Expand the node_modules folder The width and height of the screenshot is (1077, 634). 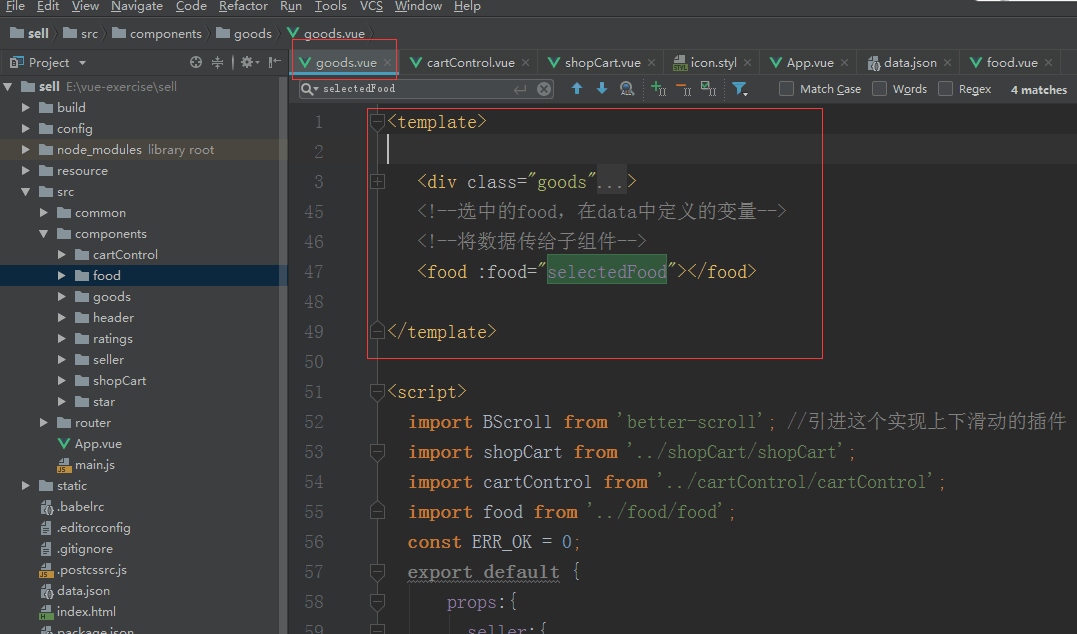(26, 150)
